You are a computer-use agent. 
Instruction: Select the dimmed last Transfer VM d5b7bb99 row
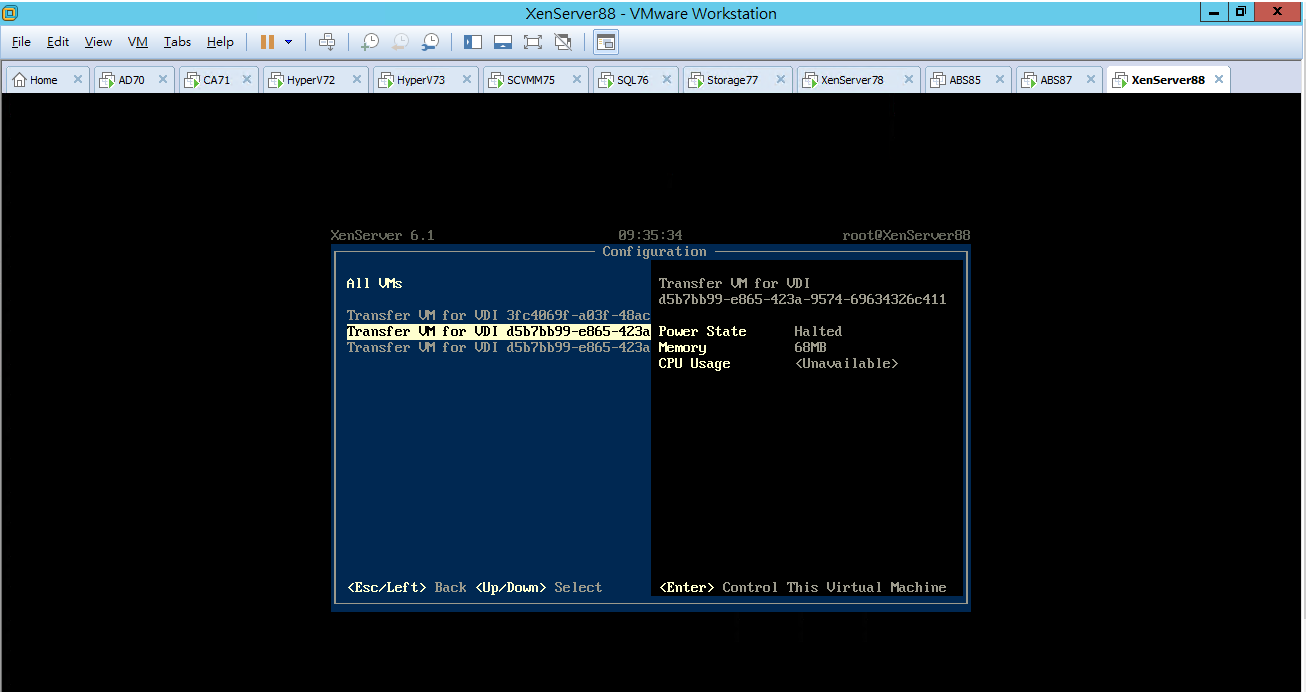tap(498, 348)
